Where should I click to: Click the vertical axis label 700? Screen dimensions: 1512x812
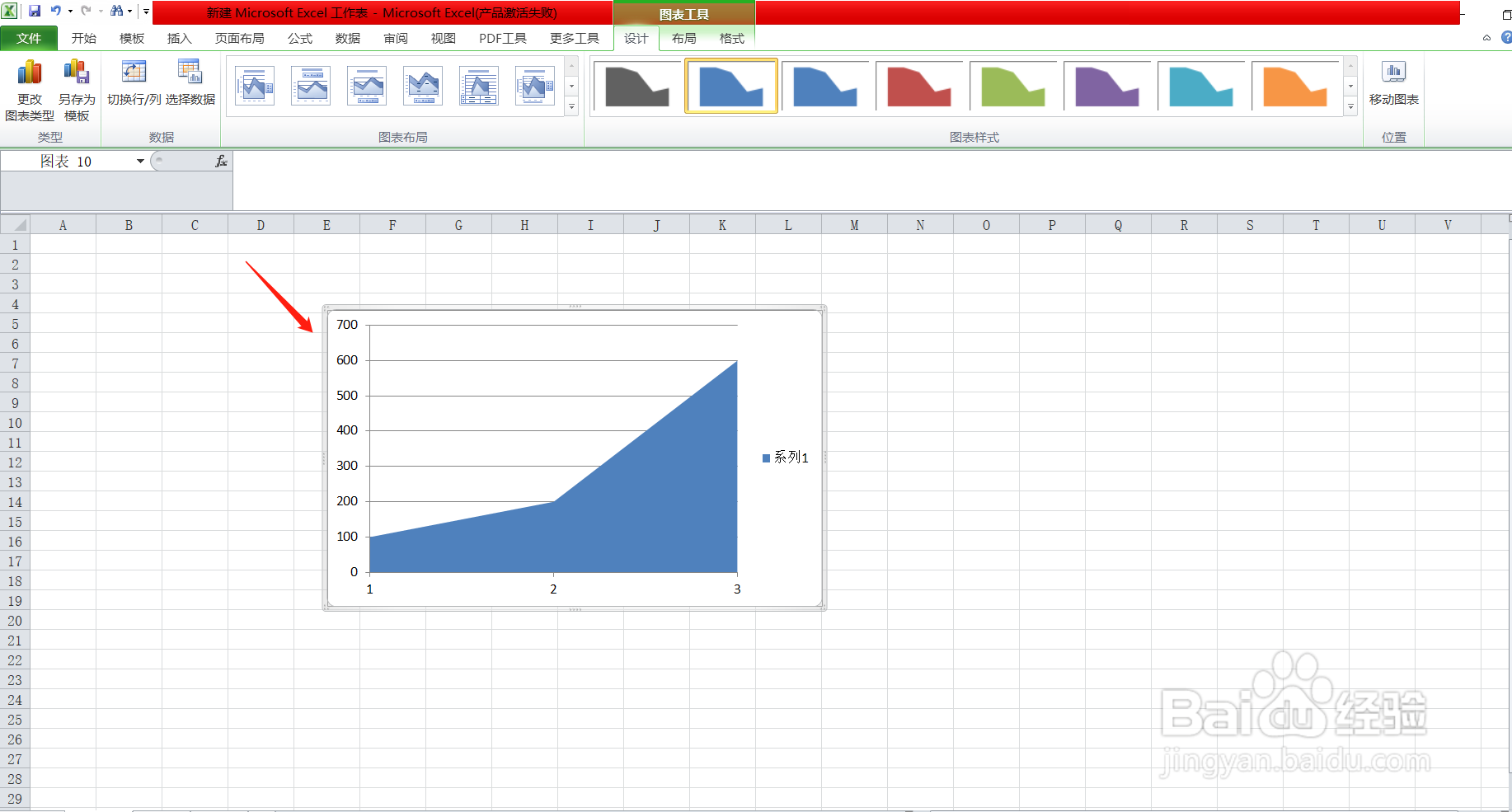347,325
